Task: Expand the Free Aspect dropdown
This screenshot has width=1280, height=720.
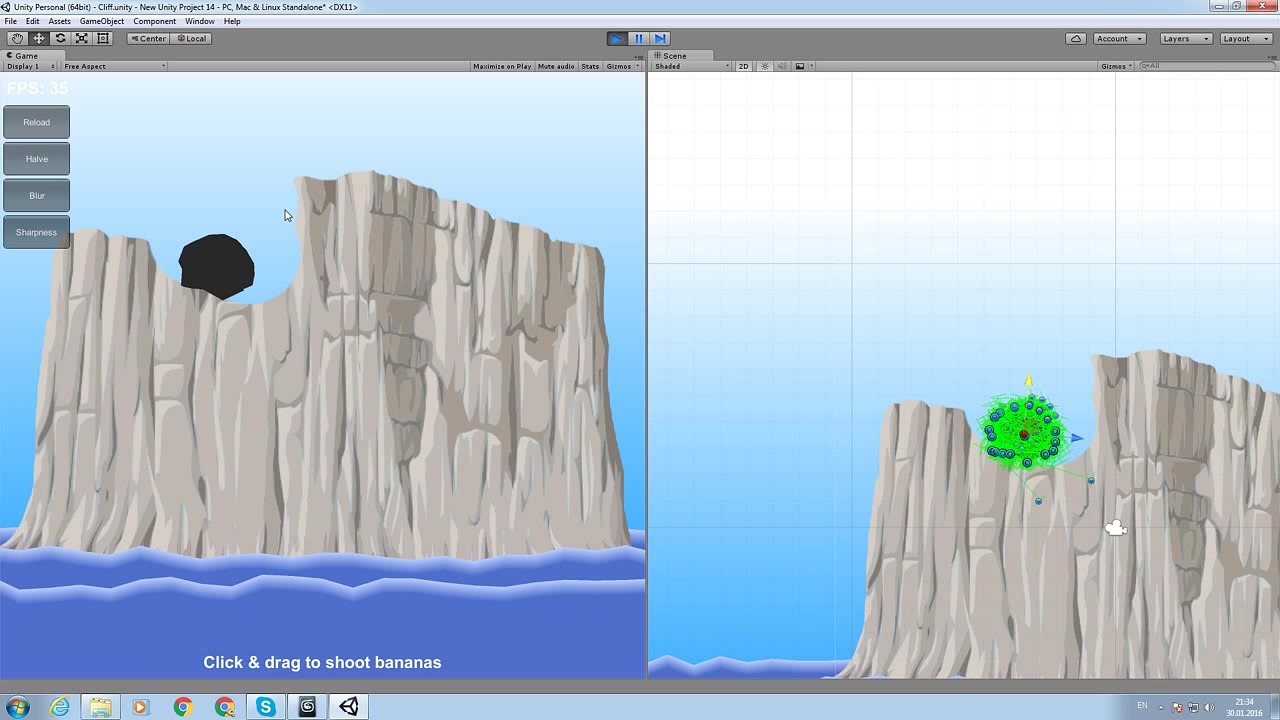Action: pos(113,66)
